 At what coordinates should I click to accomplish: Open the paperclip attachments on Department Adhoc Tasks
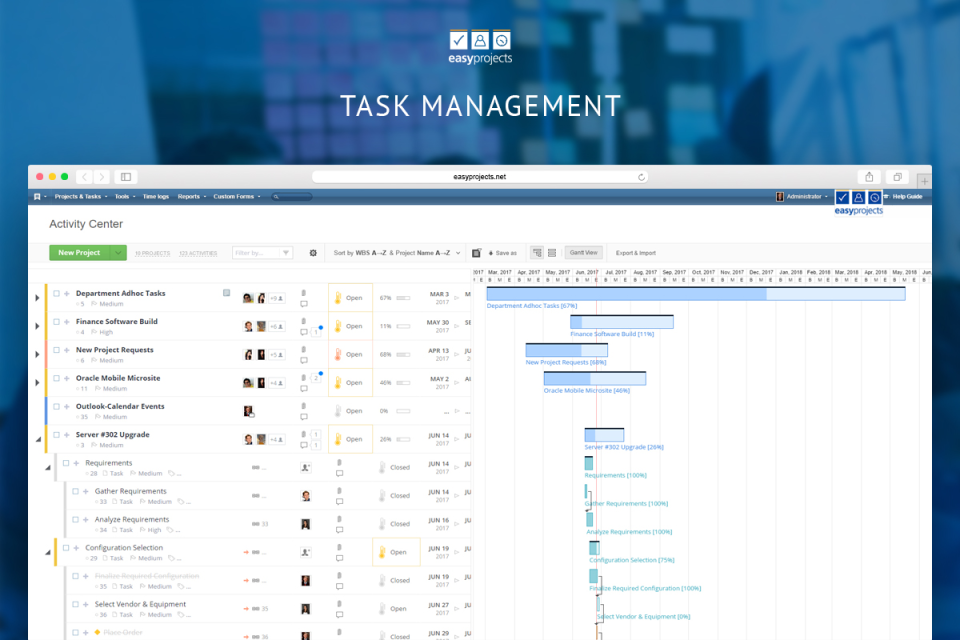(303, 292)
